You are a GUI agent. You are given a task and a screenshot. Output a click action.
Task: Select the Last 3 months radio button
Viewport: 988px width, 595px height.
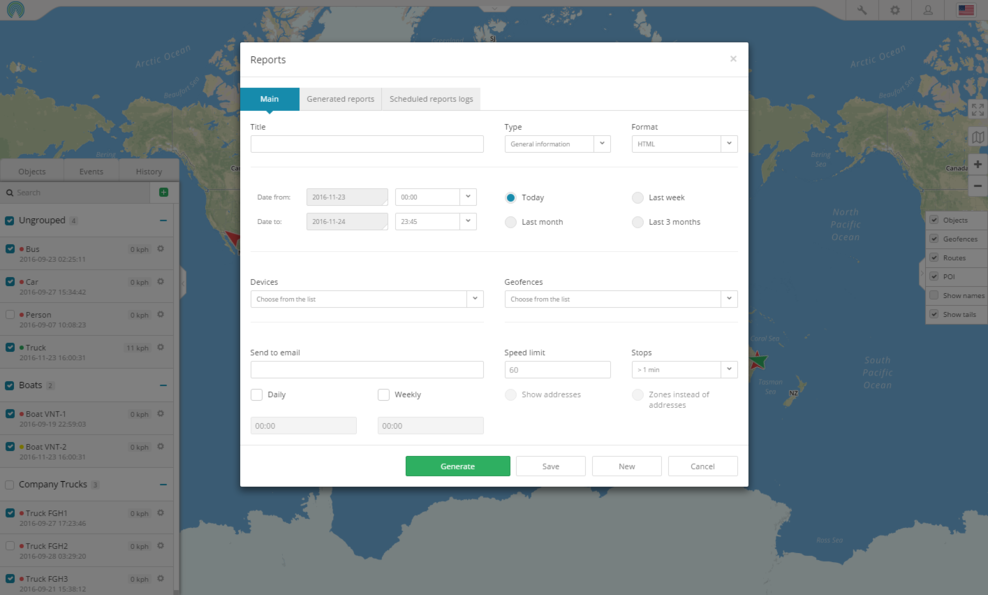[638, 222]
